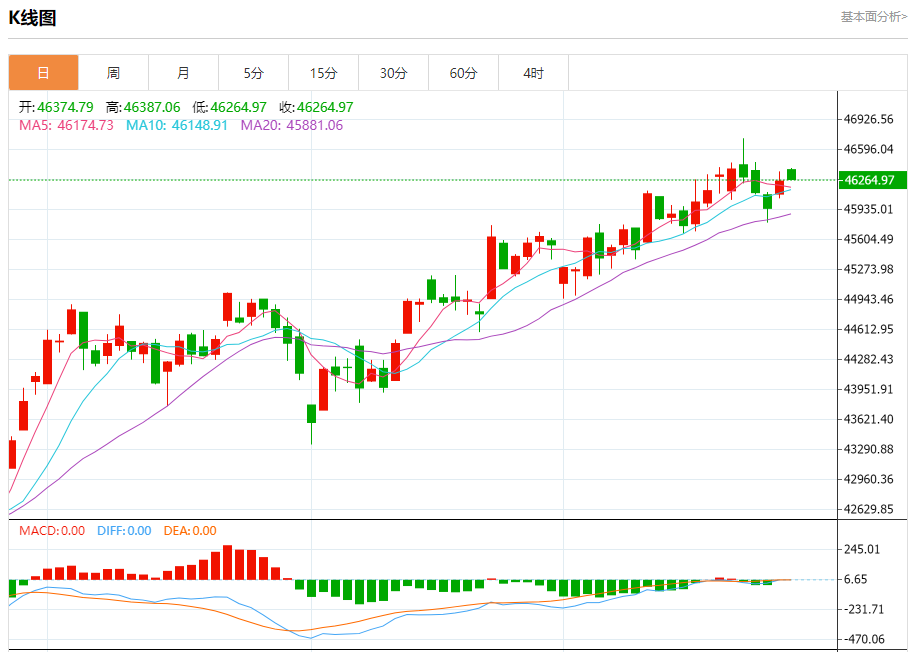Click the MACD value label
This screenshot has width=911, height=652.
[x=52, y=531]
